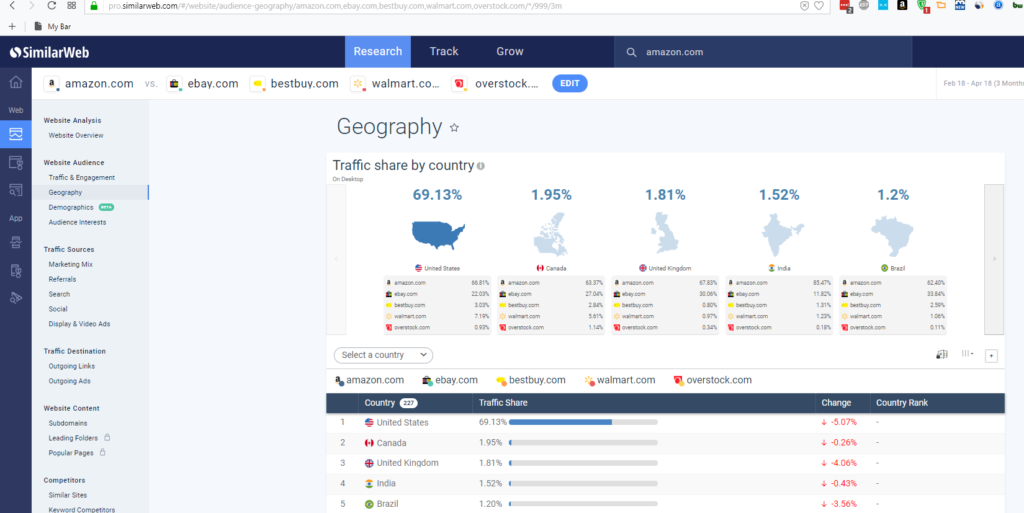Image resolution: width=1024 pixels, height=513 pixels.
Task: Click the Excel export icon above the table
Action: tap(941, 354)
